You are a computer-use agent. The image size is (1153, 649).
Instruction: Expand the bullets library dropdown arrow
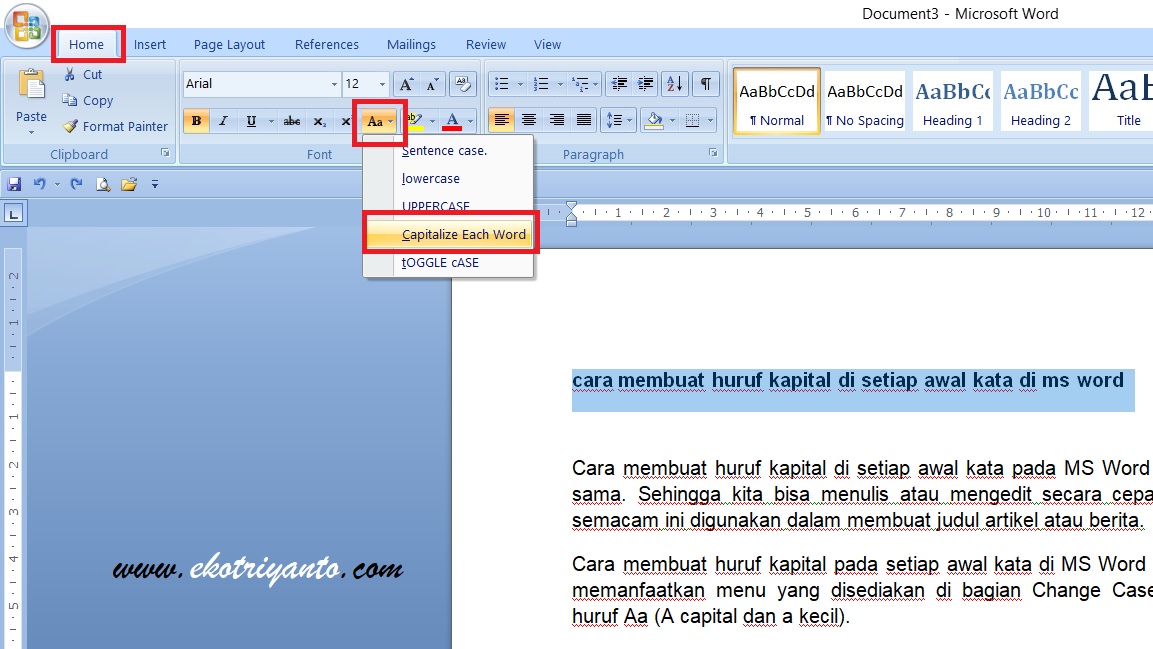pyautogui.click(x=520, y=84)
